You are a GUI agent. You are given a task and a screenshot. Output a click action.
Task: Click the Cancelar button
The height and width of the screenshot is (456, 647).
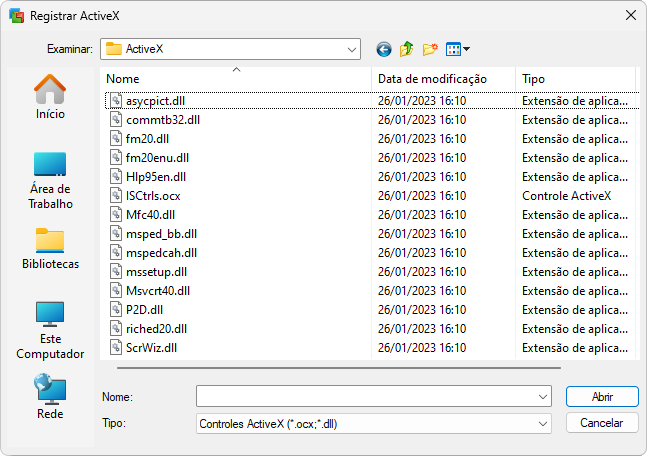point(602,423)
